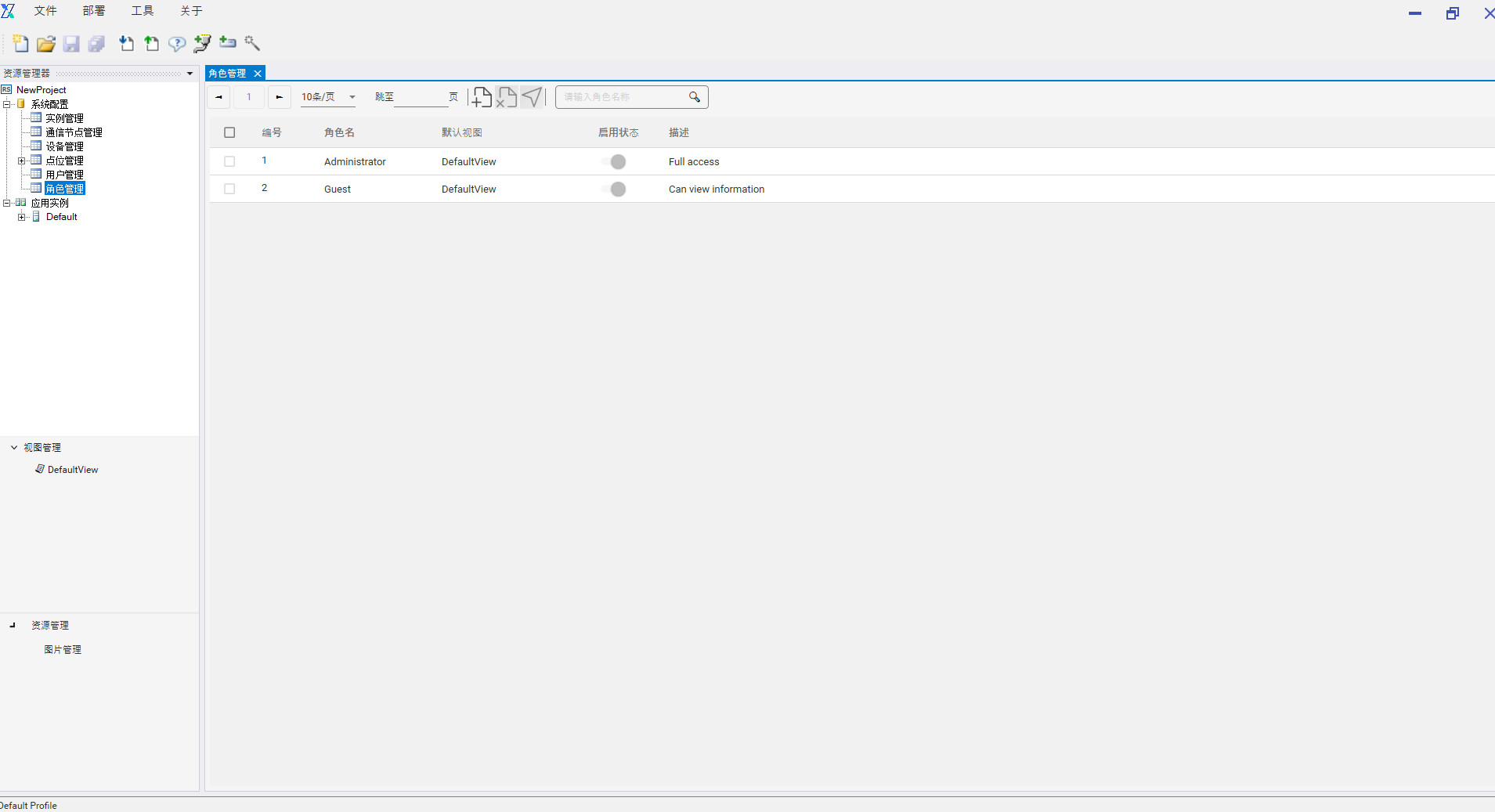Select the Administrator row checkbox
1495x812 pixels.
pos(229,161)
